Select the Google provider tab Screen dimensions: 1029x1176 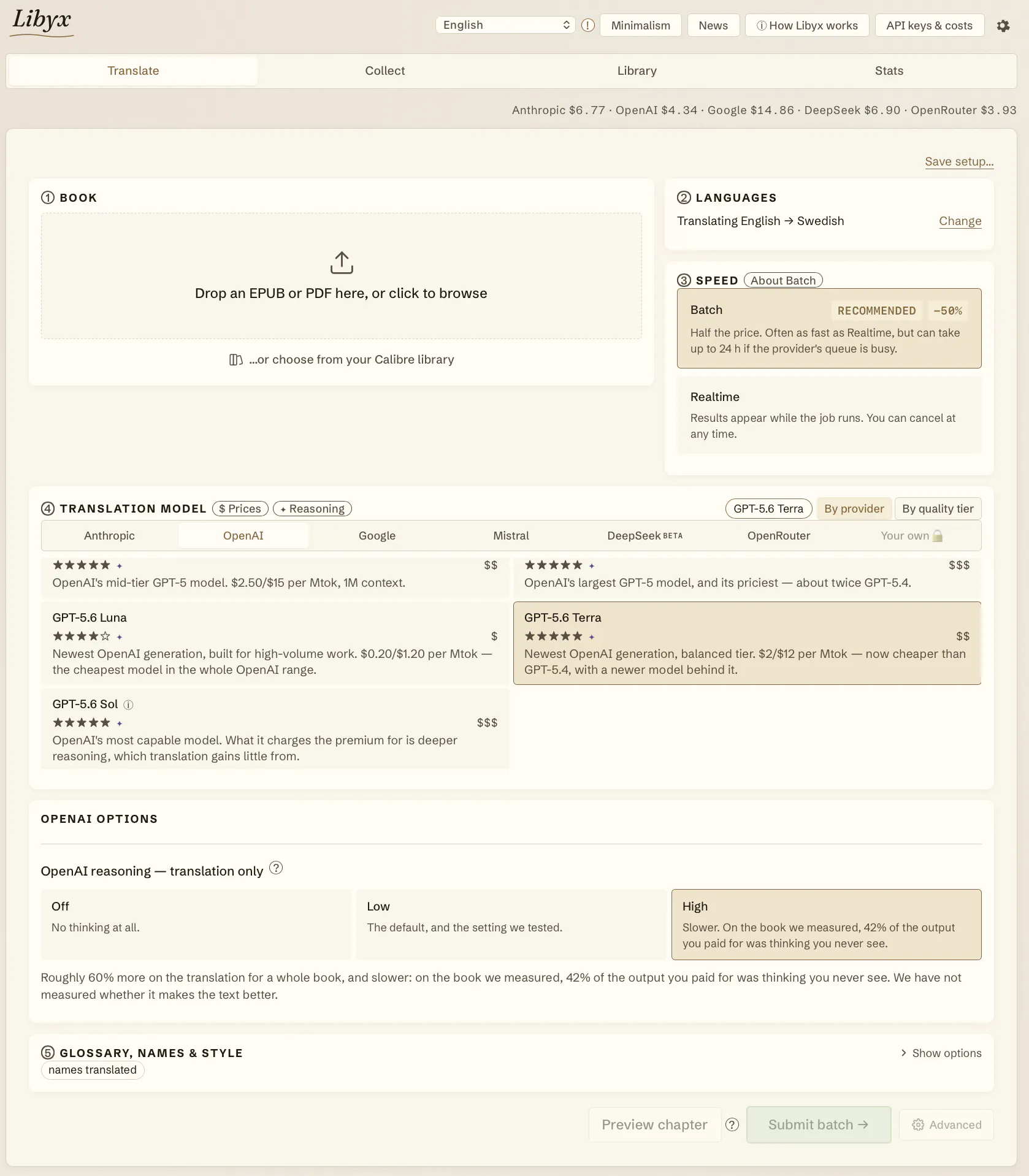[x=377, y=535]
